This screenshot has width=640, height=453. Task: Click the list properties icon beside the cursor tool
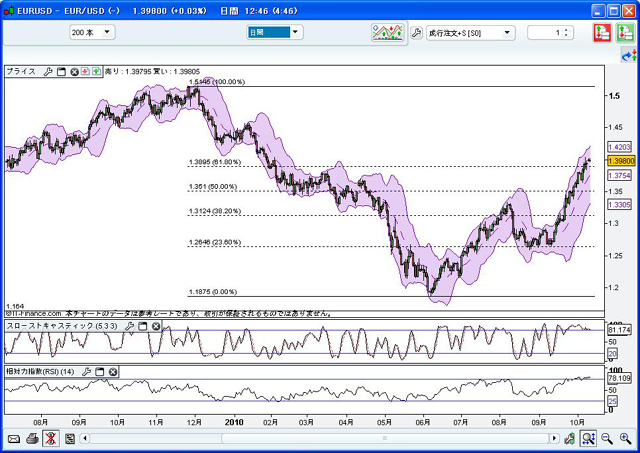tap(70, 439)
